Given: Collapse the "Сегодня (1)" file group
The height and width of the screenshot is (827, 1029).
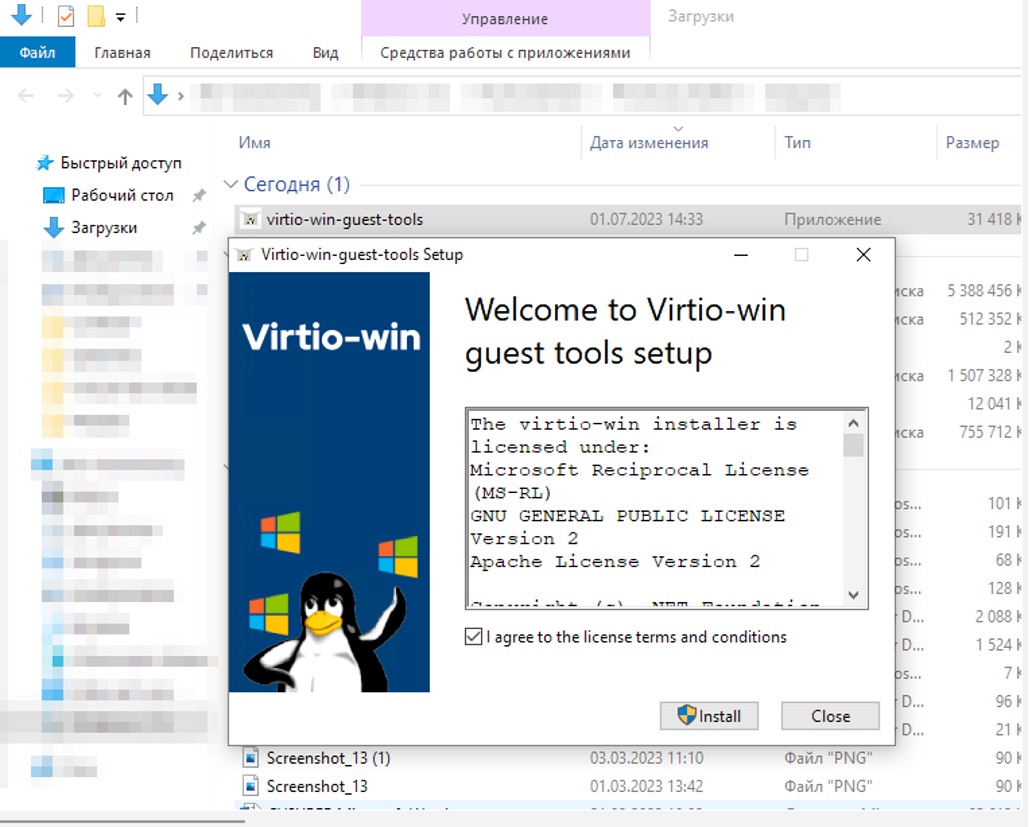Looking at the screenshot, I should pyautogui.click(x=232, y=184).
